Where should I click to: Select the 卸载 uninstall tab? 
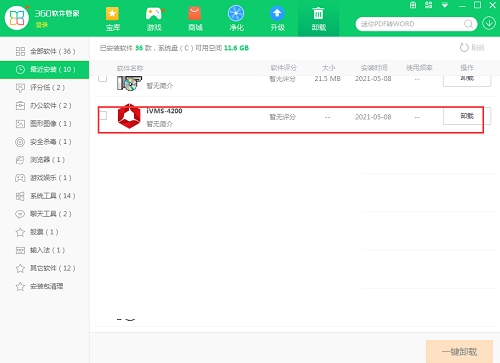(319, 19)
